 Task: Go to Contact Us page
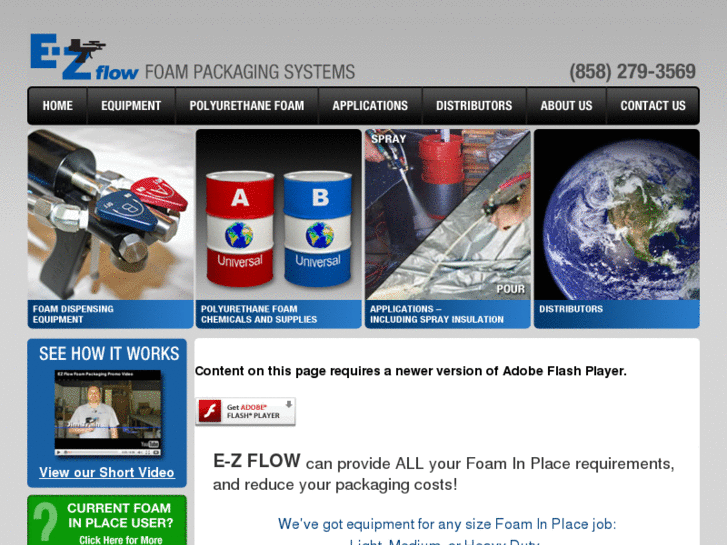tap(653, 106)
